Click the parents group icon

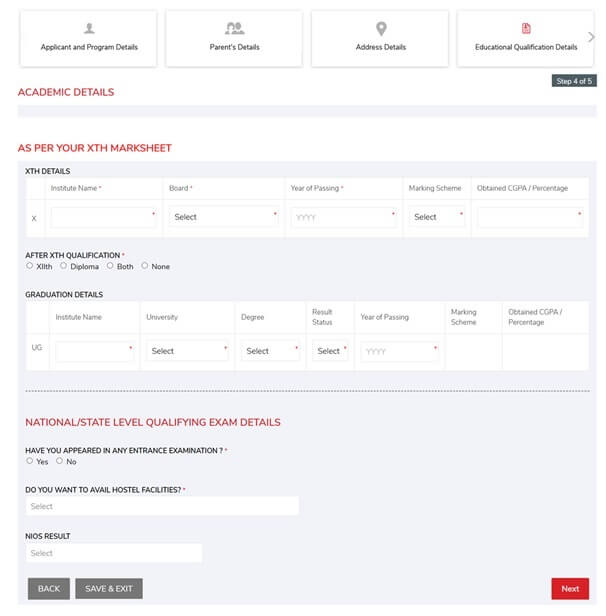click(234, 28)
